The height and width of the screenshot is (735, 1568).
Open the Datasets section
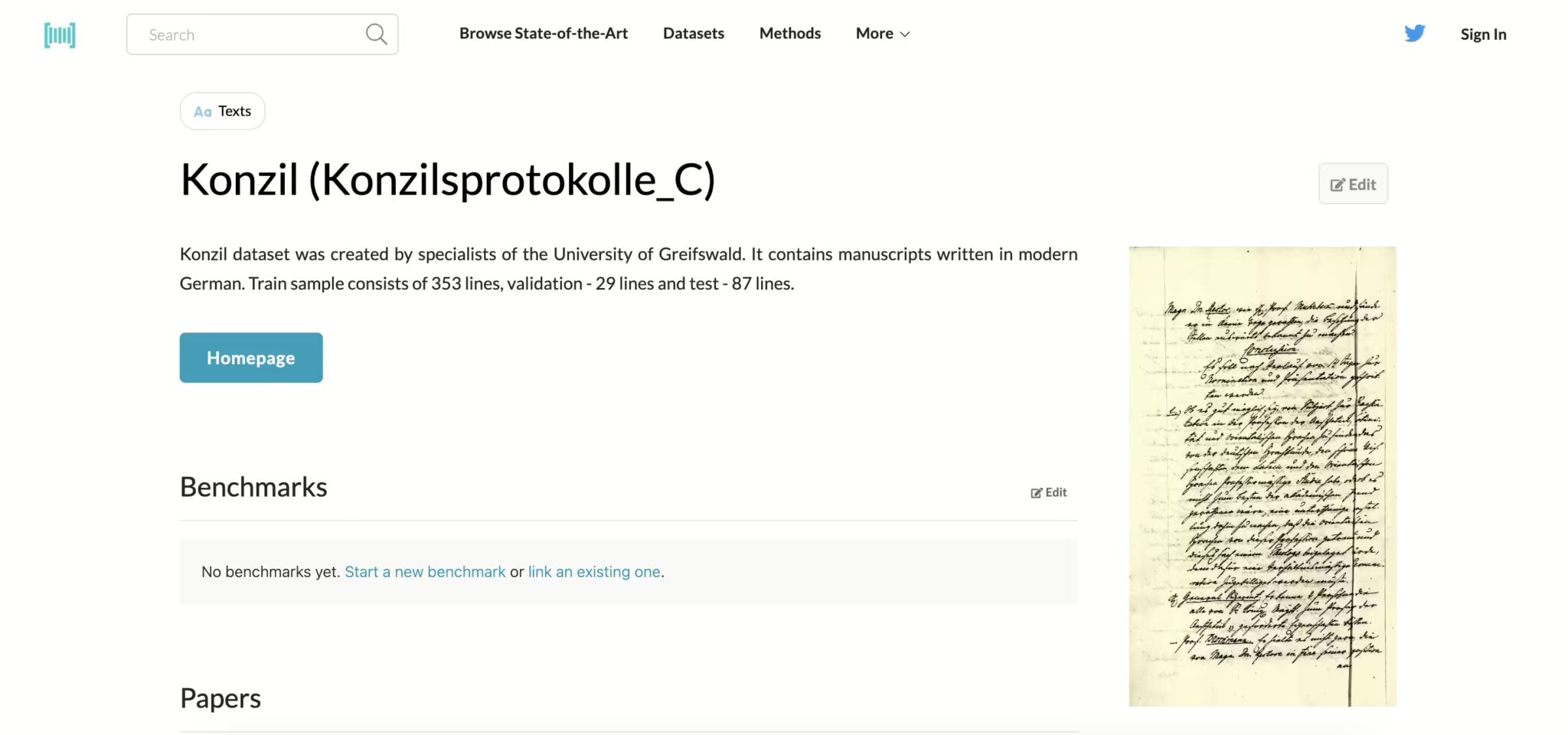pyautogui.click(x=693, y=33)
